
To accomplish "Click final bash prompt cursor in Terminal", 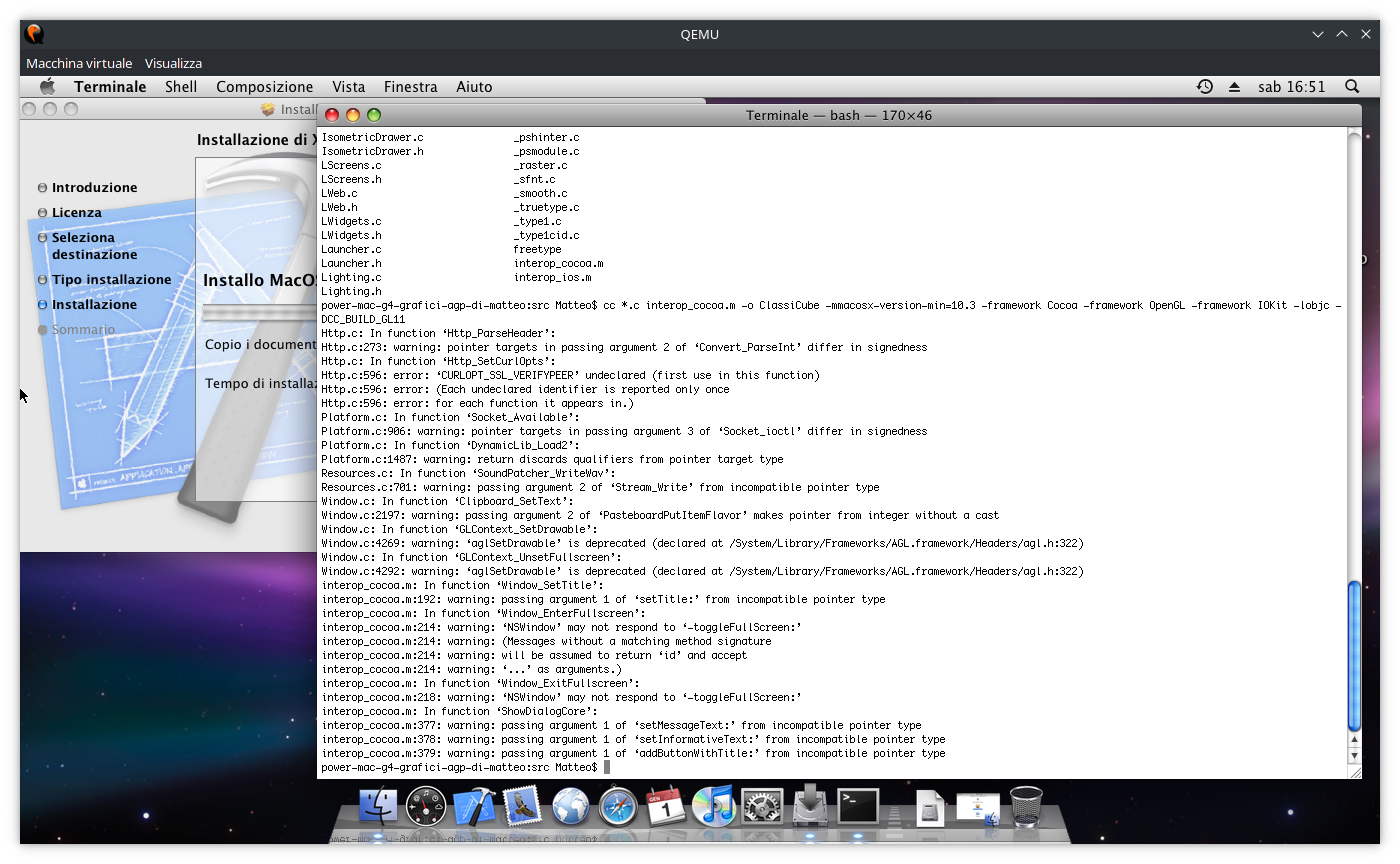I will tap(606, 767).
